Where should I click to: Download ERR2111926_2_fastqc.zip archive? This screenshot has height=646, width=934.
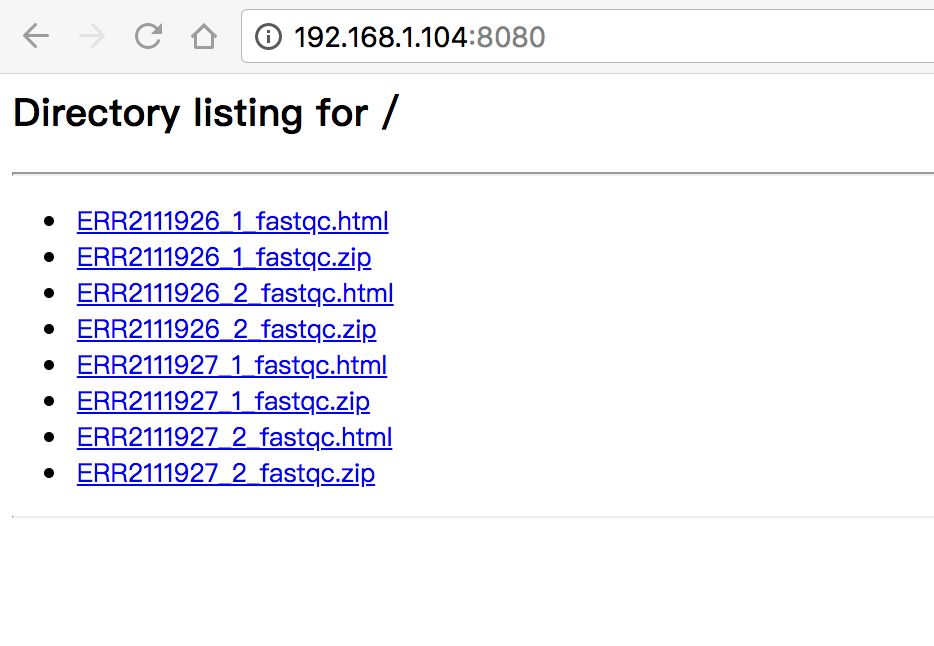pyautogui.click(x=226, y=329)
